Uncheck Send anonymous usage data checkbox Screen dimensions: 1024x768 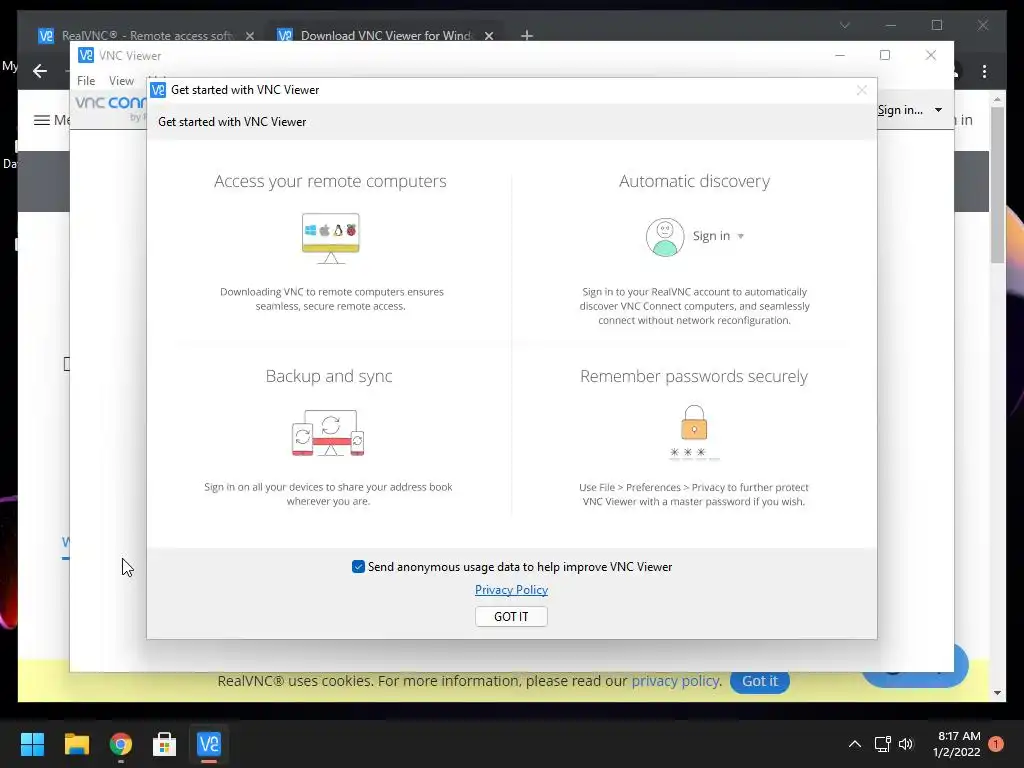pyautogui.click(x=358, y=567)
